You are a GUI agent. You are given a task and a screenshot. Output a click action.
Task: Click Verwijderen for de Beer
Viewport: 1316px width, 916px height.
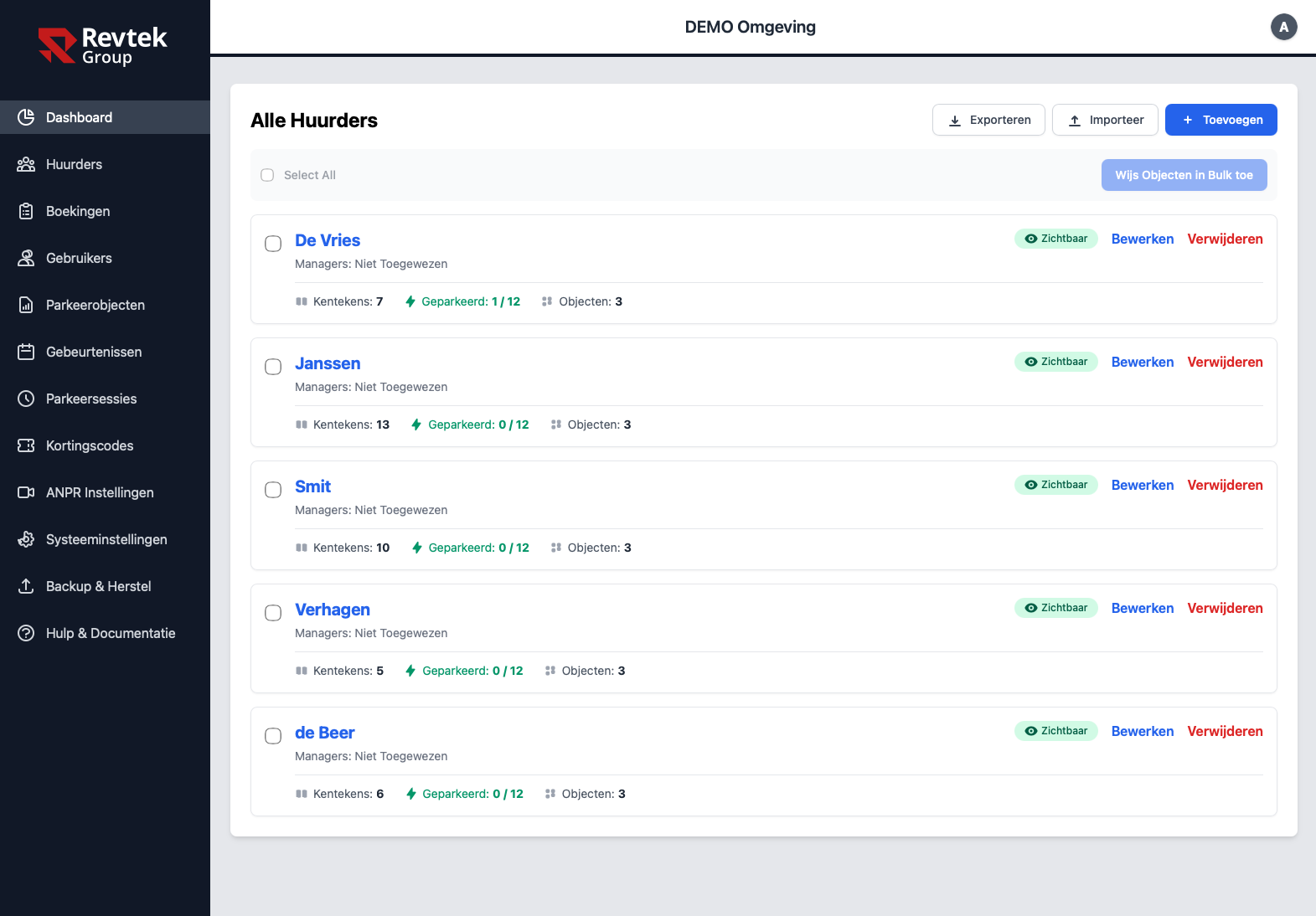(1225, 731)
